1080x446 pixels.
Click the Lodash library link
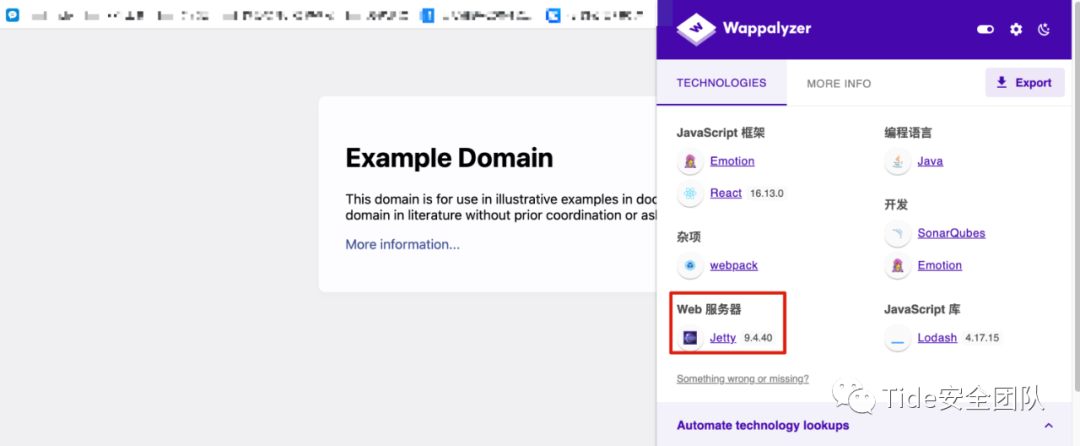click(937, 338)
